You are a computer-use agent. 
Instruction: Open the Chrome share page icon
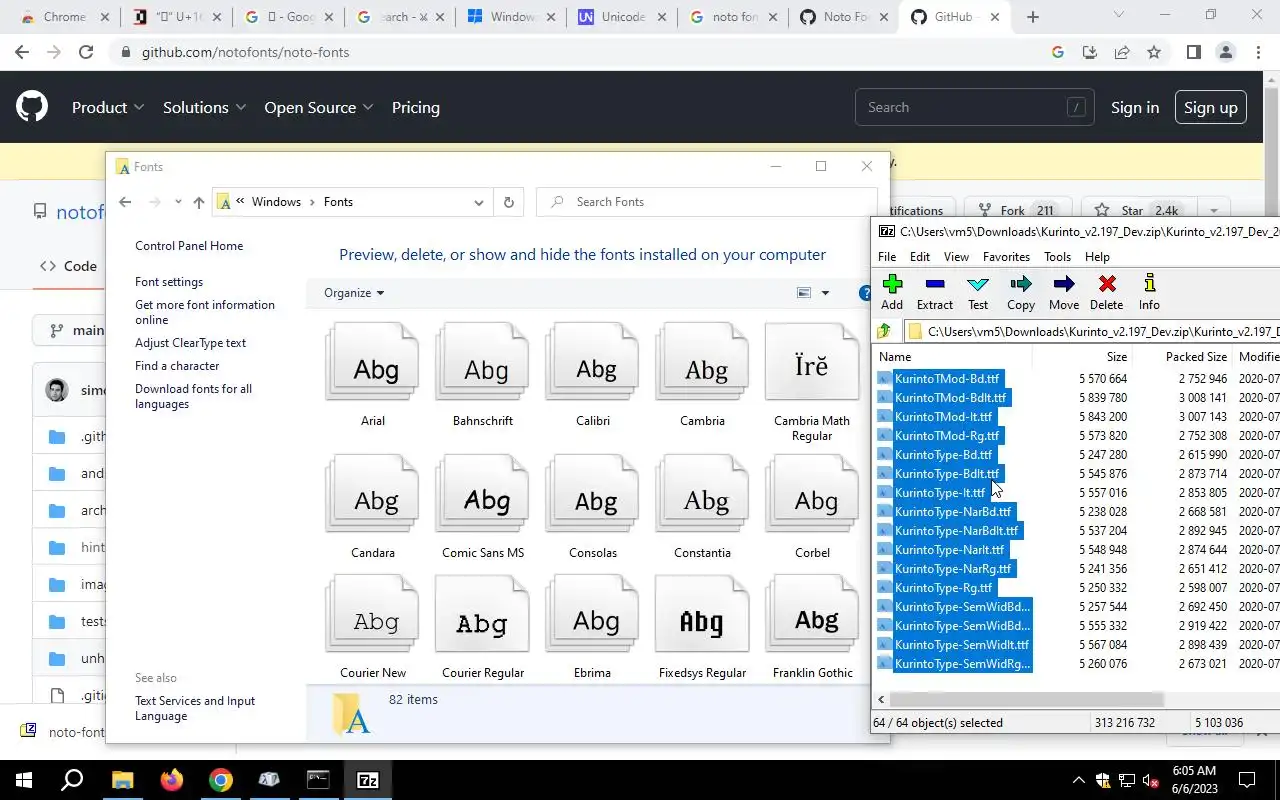pos(1122,52)
